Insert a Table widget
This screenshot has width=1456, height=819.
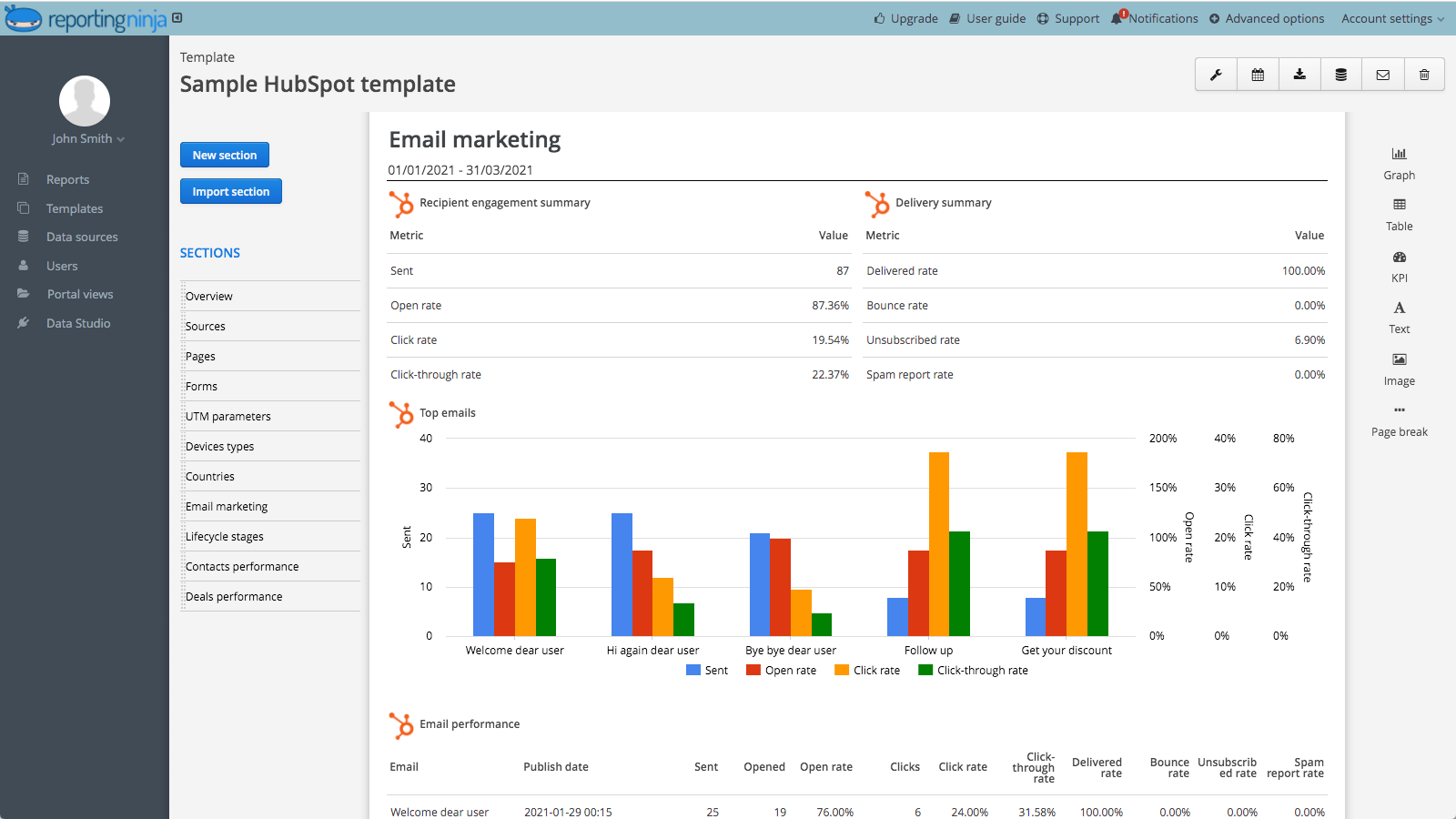(1399, 215)
